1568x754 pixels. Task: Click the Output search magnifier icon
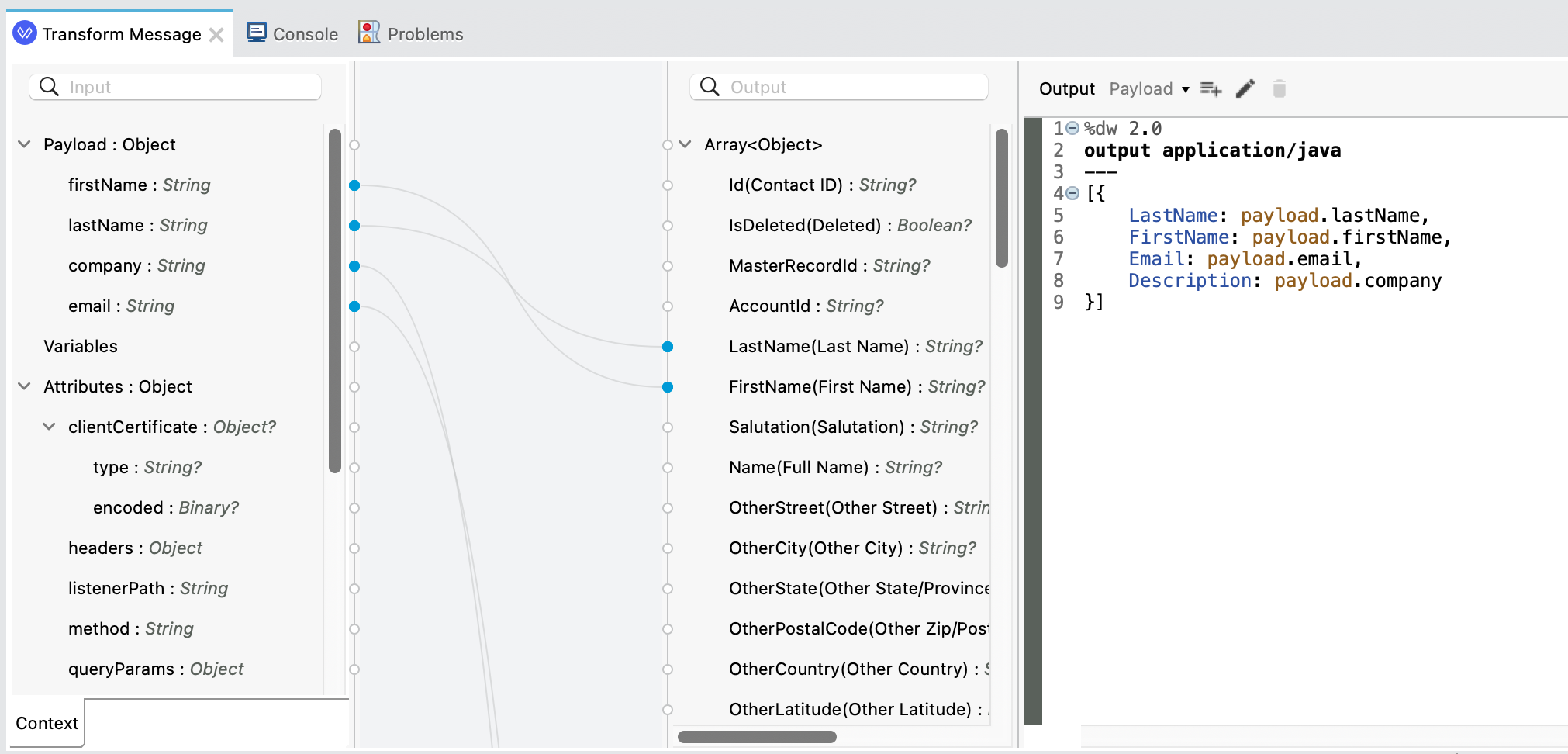click(710, 87)
